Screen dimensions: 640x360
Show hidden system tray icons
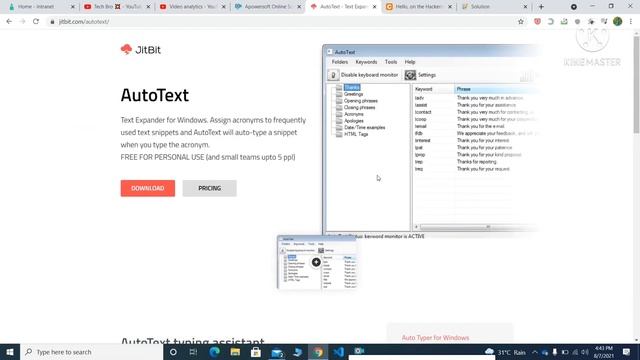(535, 352)
